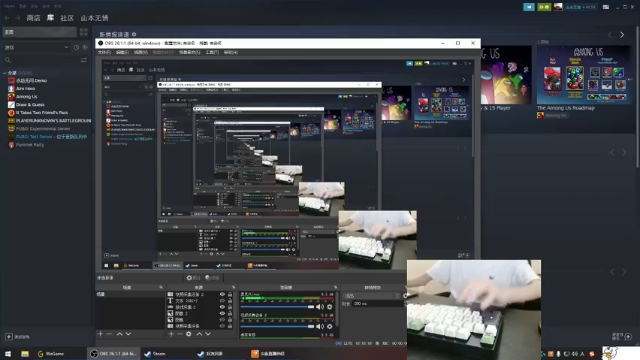Image resolution: width=640 pixels, height=360 pixels.
Task: Toggle the lock of the first source
Action: pyautogui.click(x=230, y=294)
